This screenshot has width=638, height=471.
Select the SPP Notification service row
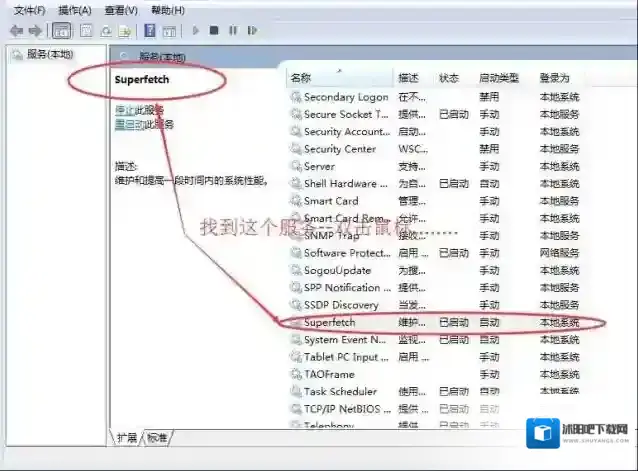[x=435, y=288]
